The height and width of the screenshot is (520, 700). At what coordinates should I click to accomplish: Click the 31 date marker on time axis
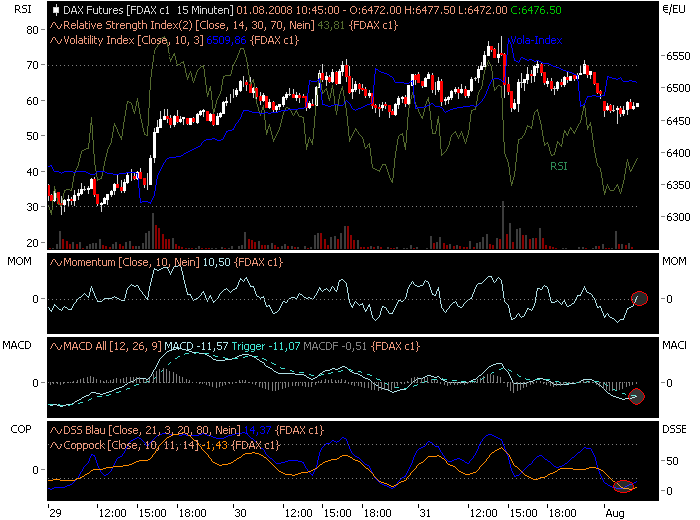(425, 513)
